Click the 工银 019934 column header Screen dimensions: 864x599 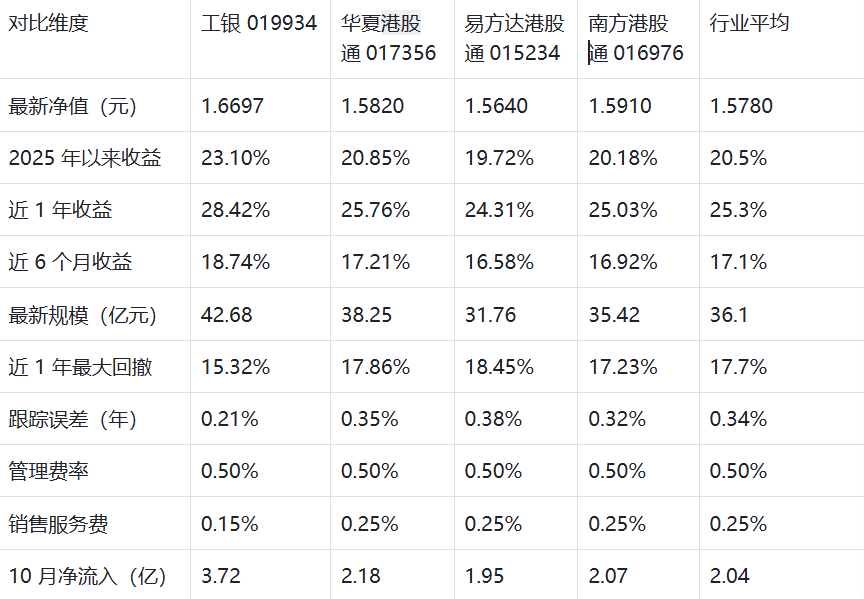point(260,39)
